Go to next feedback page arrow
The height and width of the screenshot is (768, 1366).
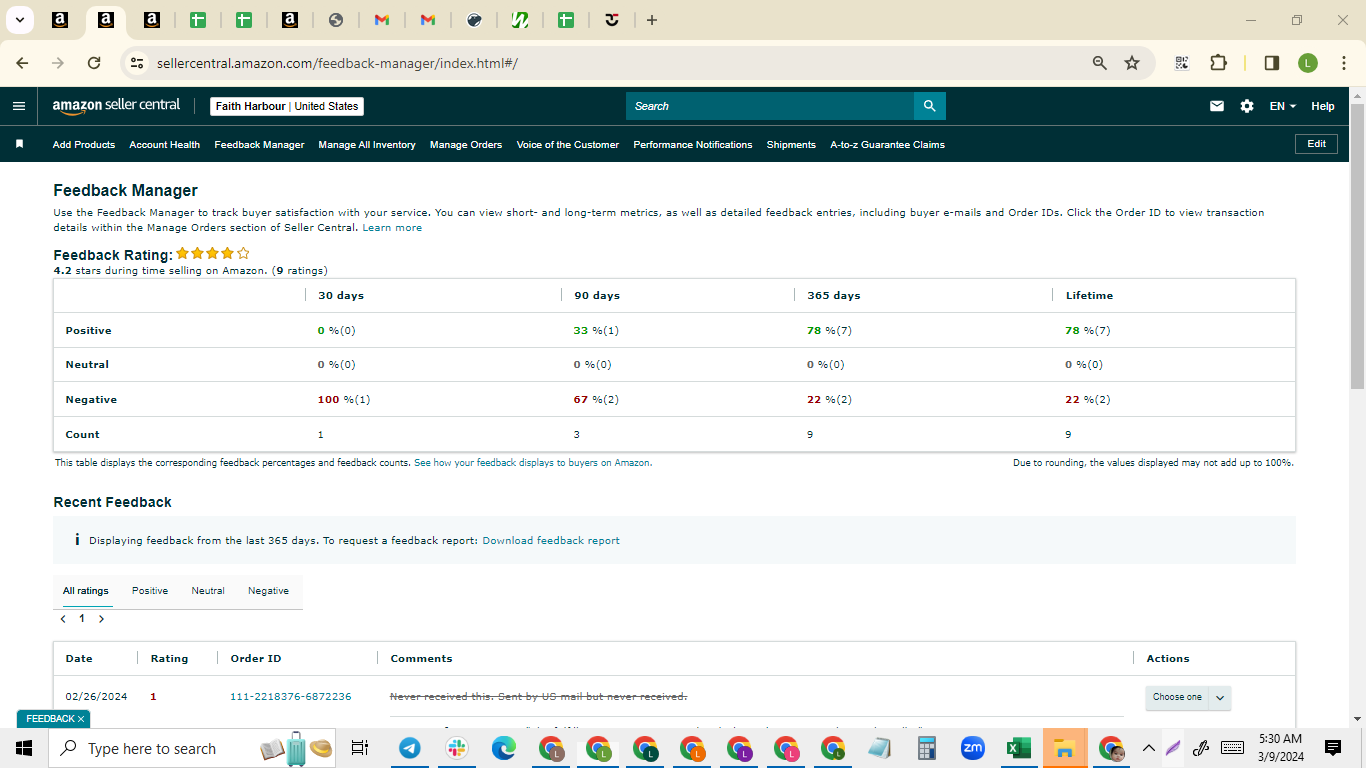point(101,619)
